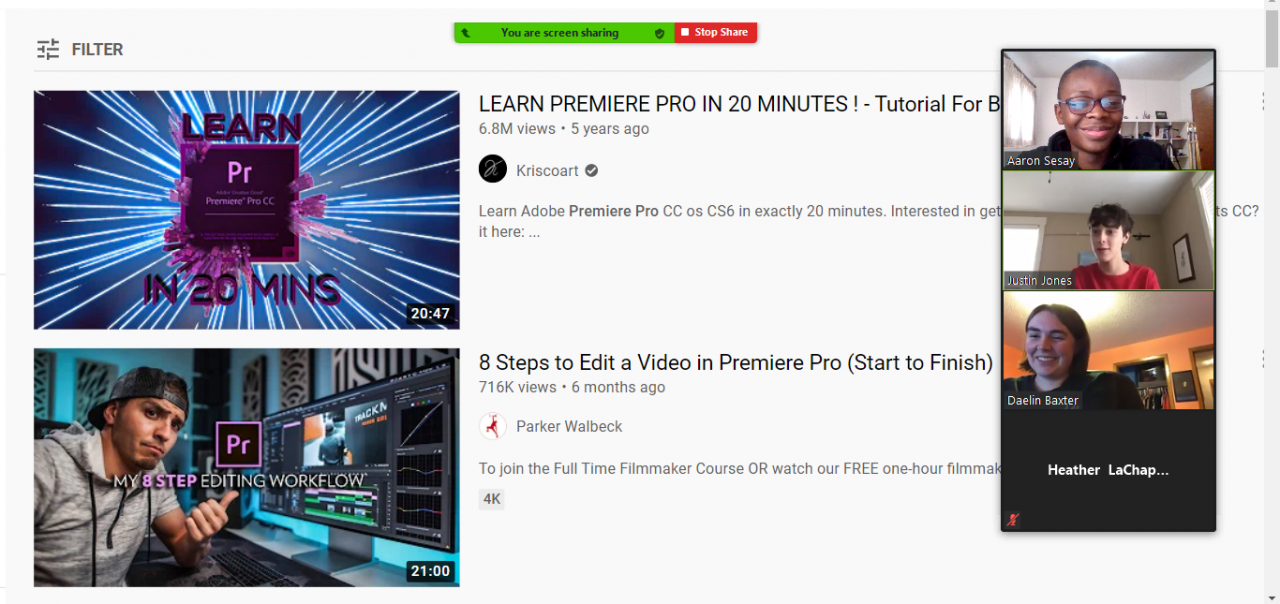Click the Kriscoart channel avatar
Viewport: 1280px width, 604px height.
pos(492,169)
